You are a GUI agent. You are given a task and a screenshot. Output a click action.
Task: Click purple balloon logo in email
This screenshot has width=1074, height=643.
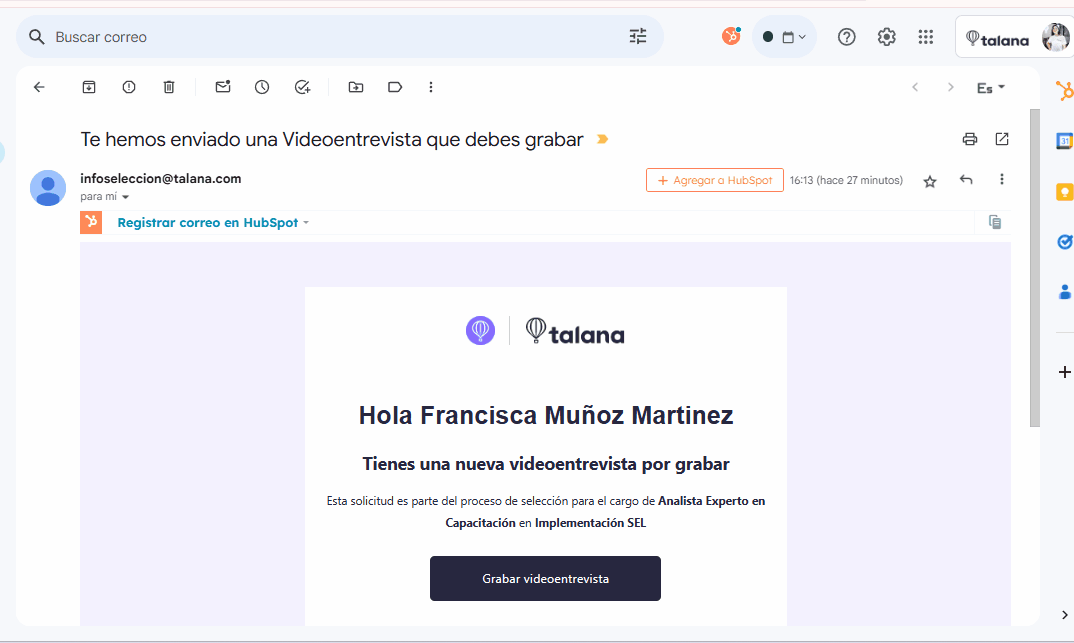[x=480, y=331]
